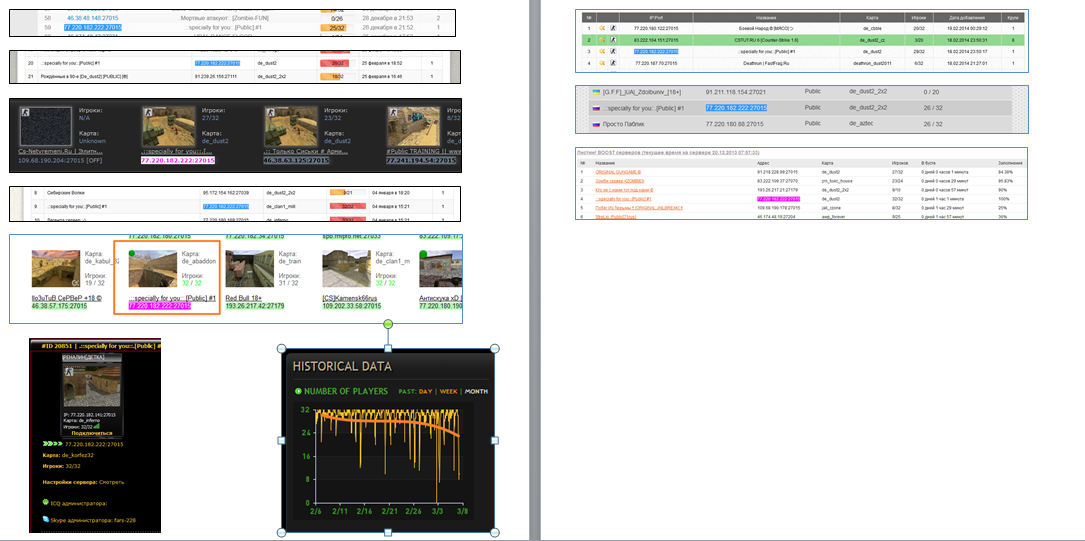This screenshot has height=541, width=1085.
Task: Open the [CS]Kamensk66rus server link
Action: 350,297
